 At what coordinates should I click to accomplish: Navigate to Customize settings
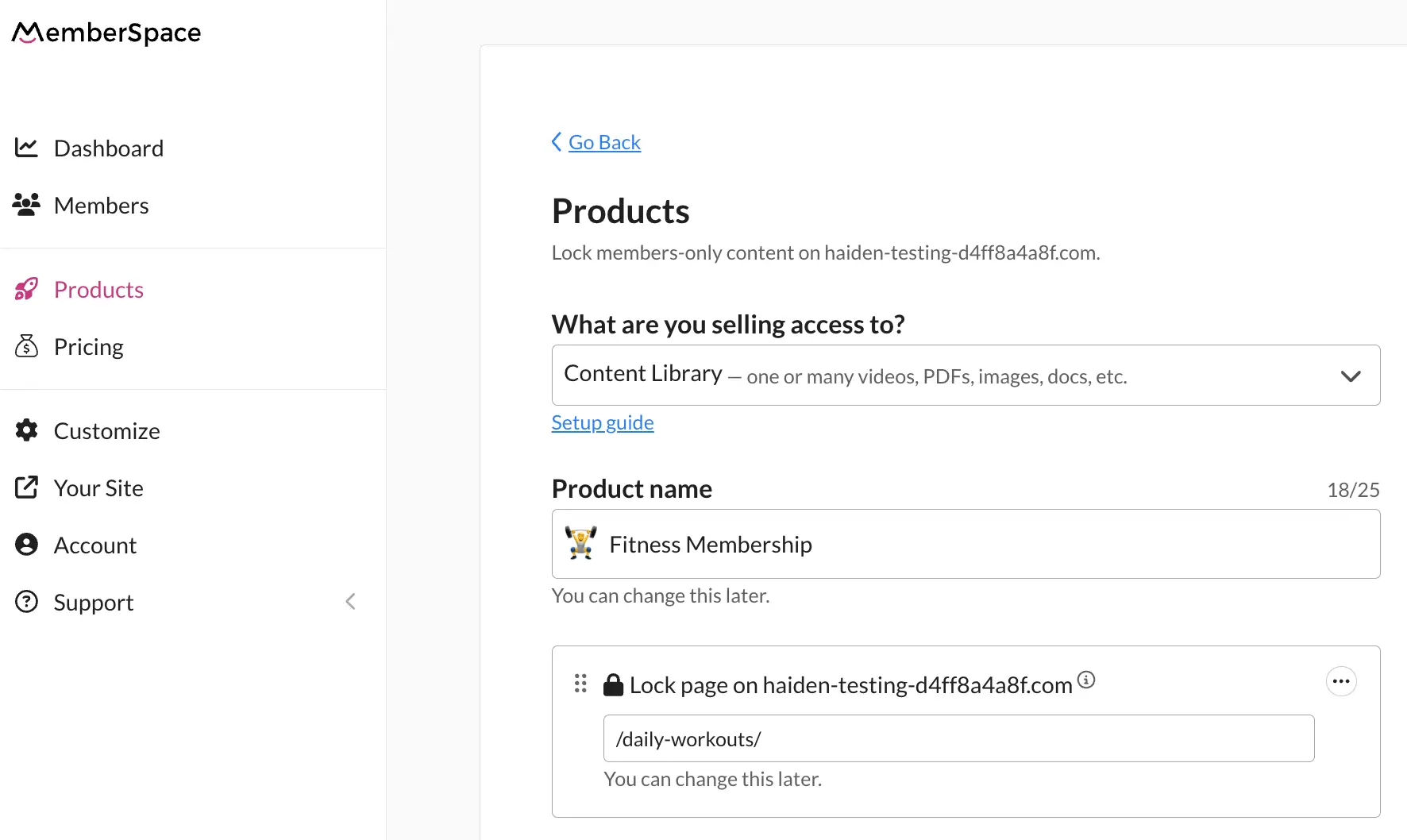pyautogui.click(x=107, y=431)
